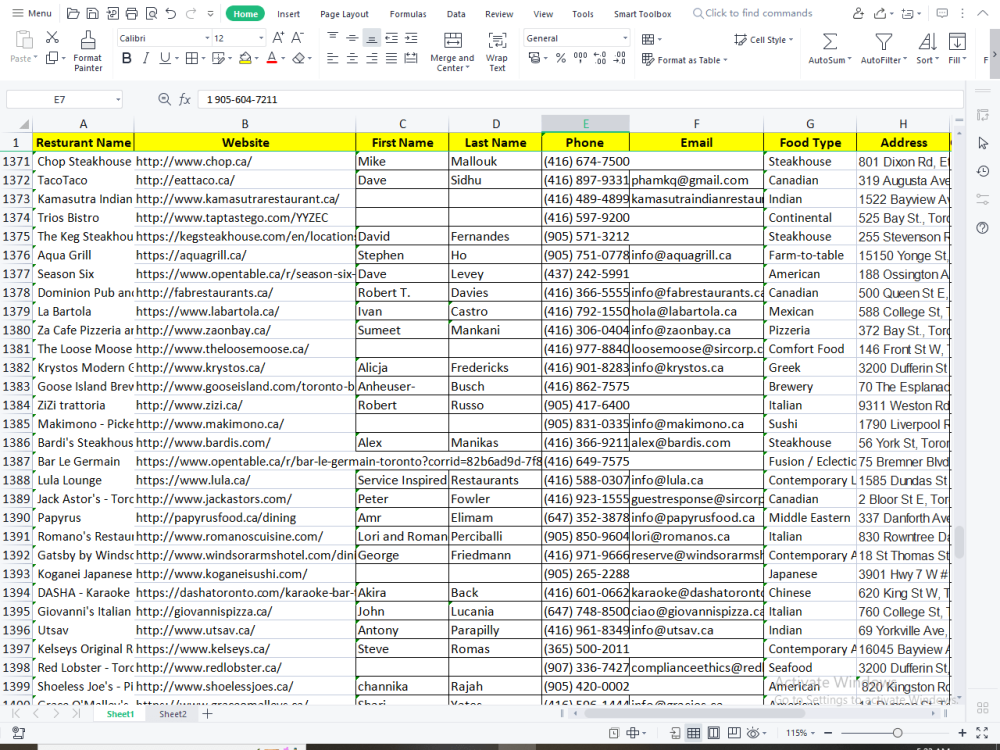
Task: Click the Click to find commands search box
Action: pos(753,13)
